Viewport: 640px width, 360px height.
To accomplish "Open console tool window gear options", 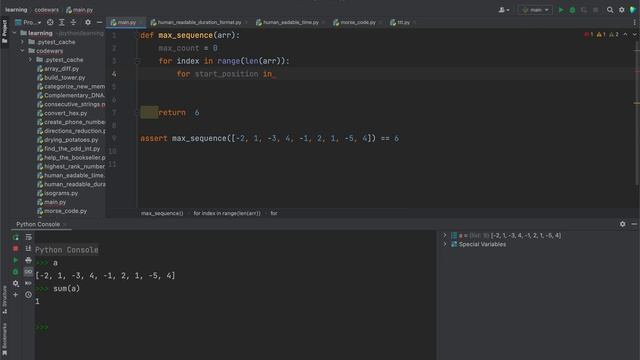I will [x=622, y=224].
